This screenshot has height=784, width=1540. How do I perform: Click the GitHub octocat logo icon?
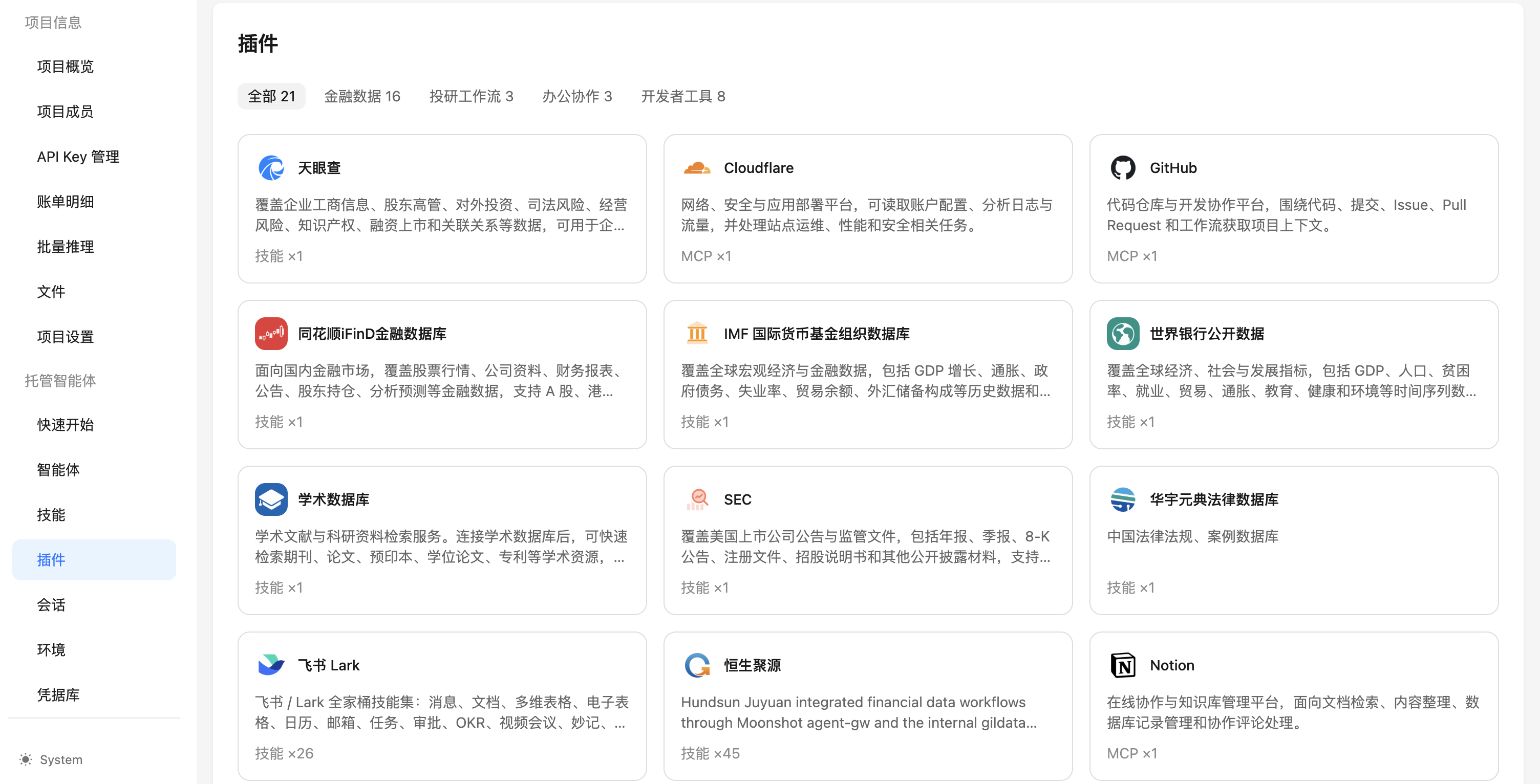[1122, 168]
